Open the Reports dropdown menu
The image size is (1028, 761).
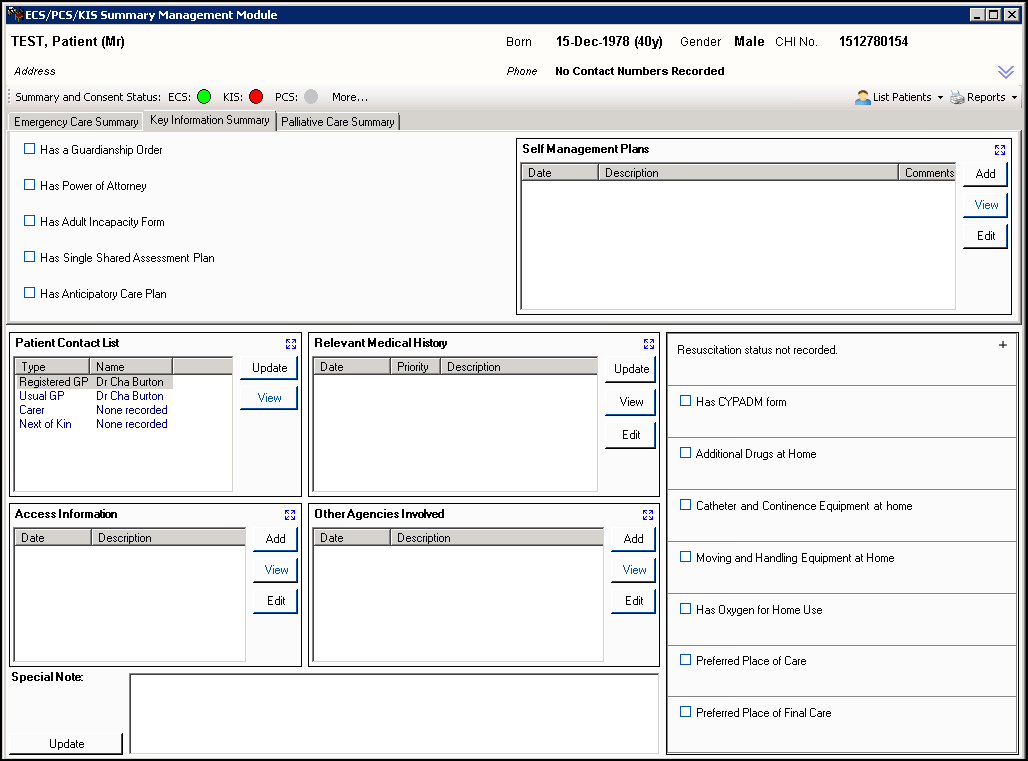pyautogui.click(x=984, y=97)
